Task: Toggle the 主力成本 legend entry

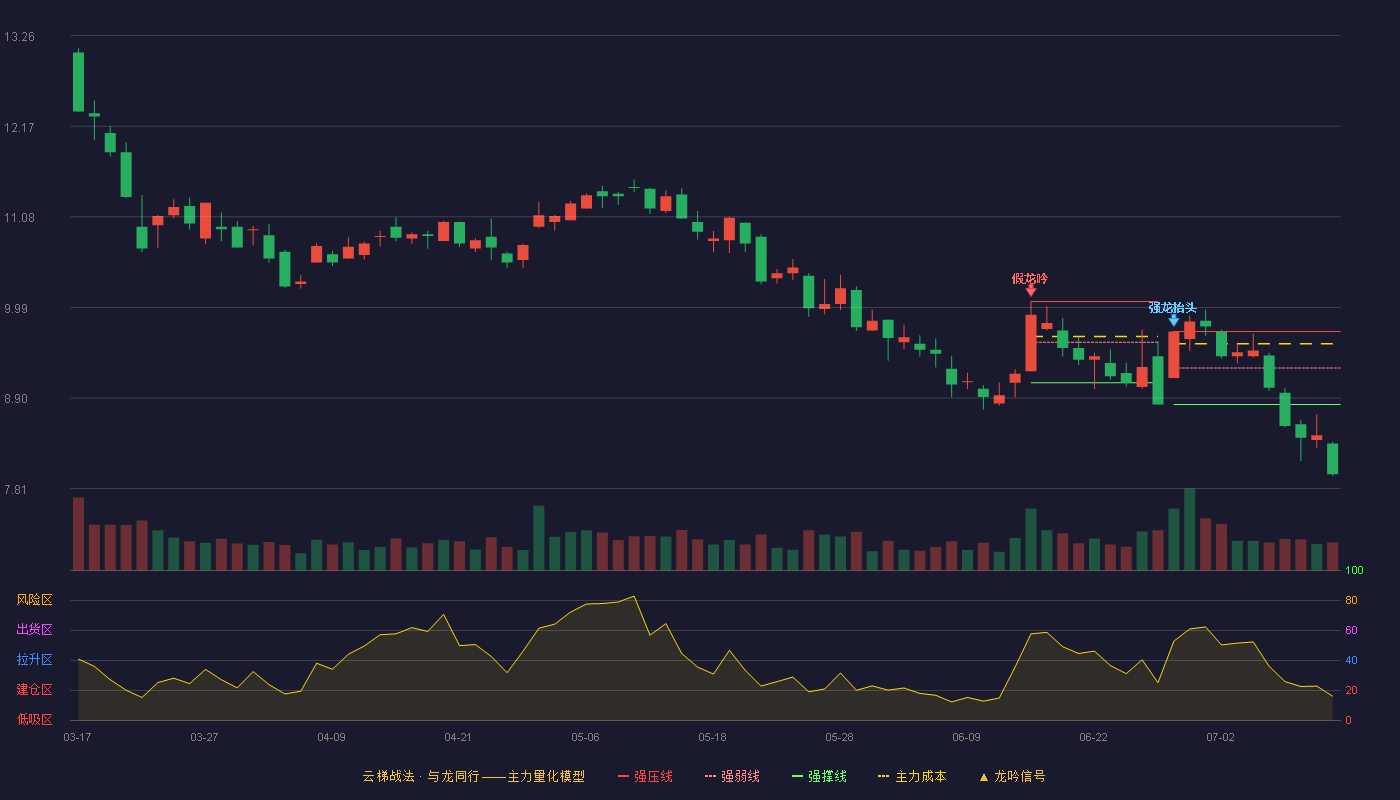Action: click(x=912, y=776)
